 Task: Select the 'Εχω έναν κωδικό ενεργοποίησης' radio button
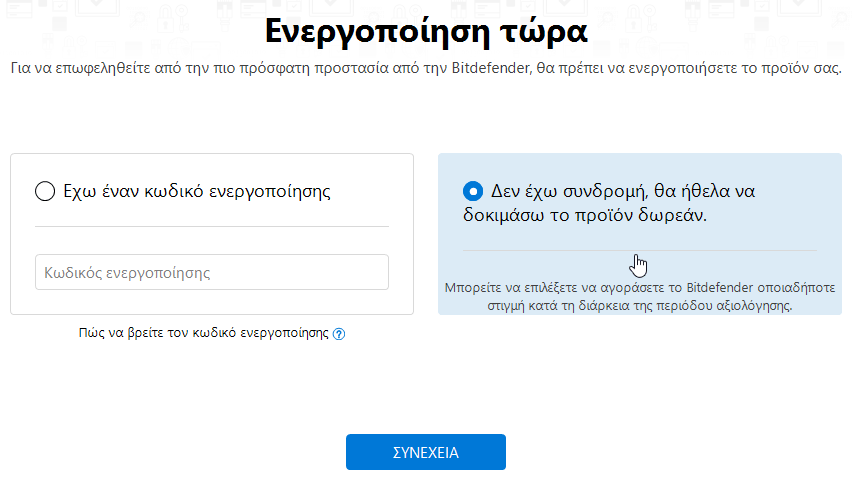coord(45,192)
